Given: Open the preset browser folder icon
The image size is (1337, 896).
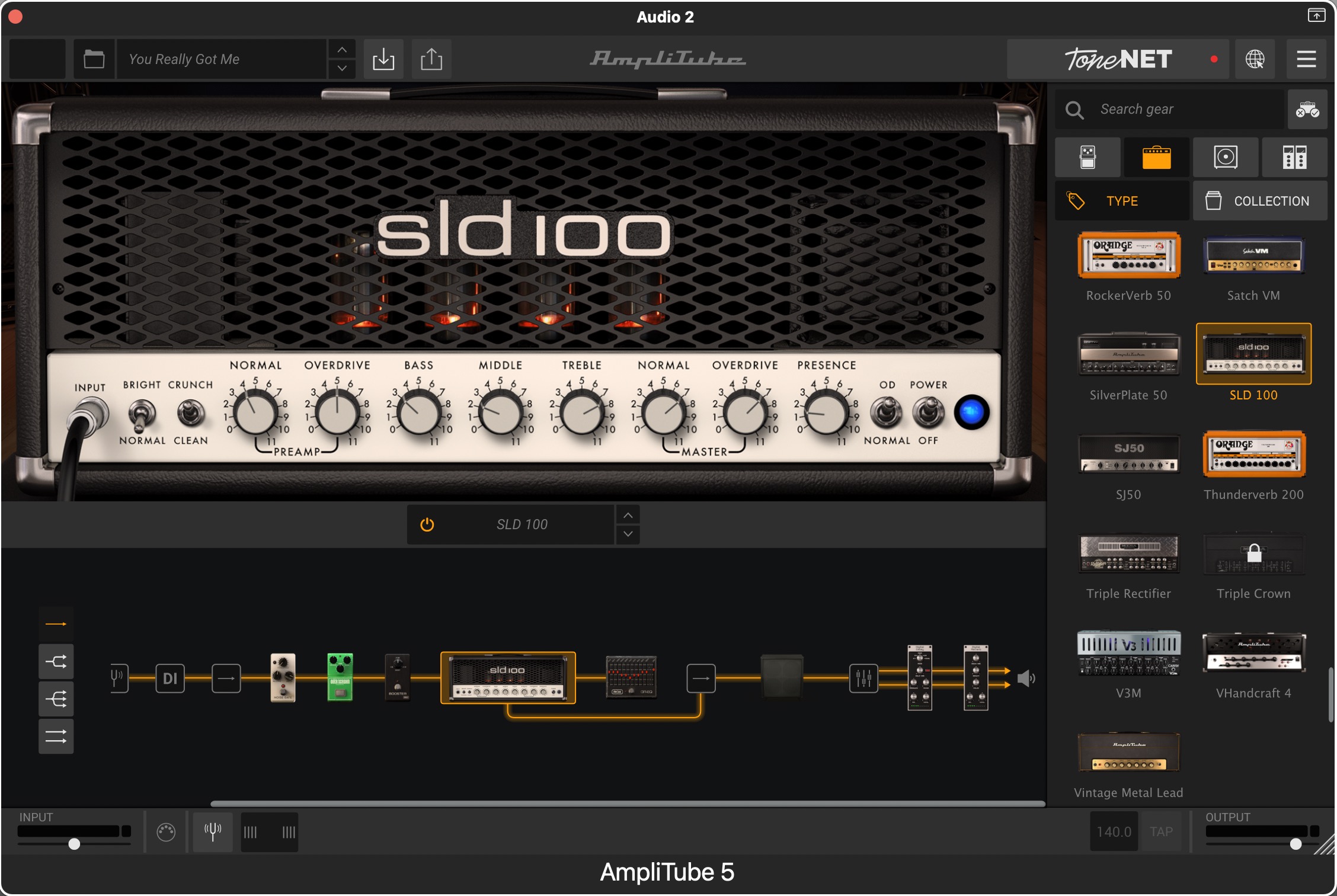Looking at the screenshot, I should [x=94, y=59].
